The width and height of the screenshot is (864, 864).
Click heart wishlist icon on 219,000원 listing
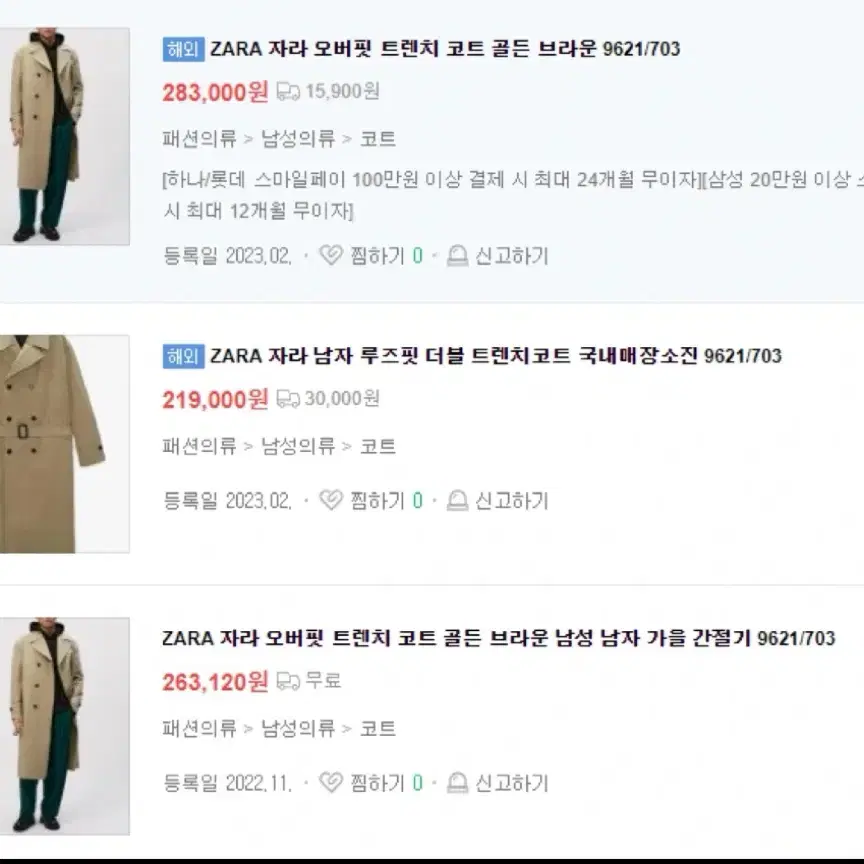pos(331,500)
